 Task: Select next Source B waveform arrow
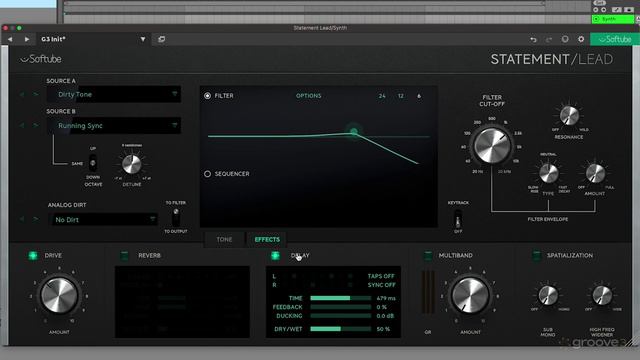(x=36, y=125)
